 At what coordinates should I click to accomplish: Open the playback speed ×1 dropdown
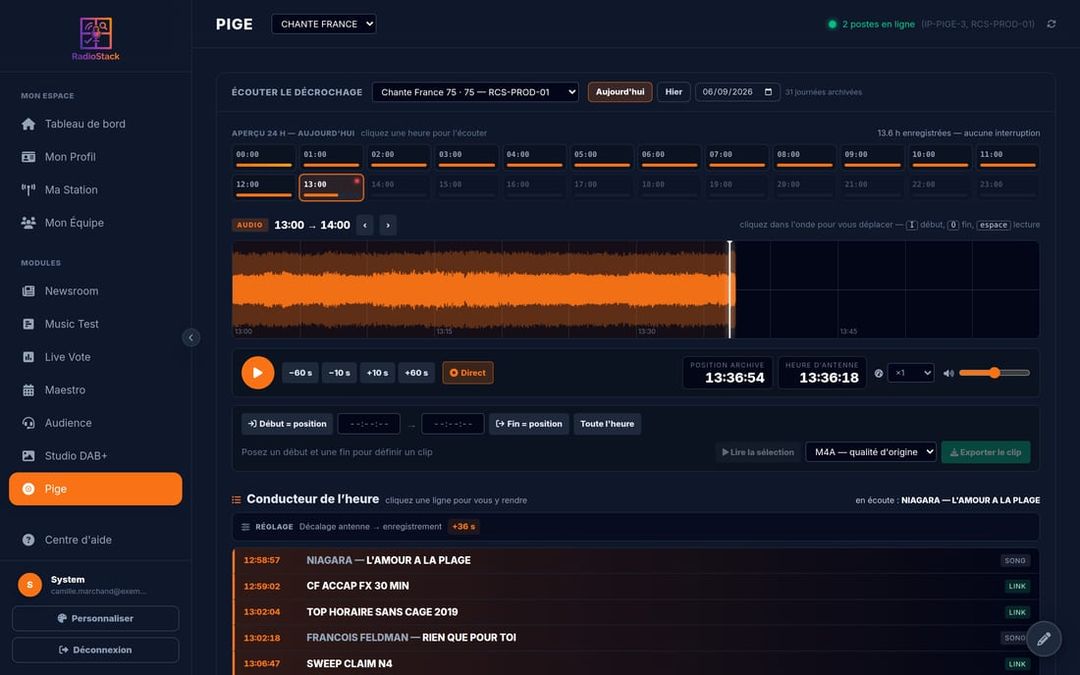click(x=911, y=373)
